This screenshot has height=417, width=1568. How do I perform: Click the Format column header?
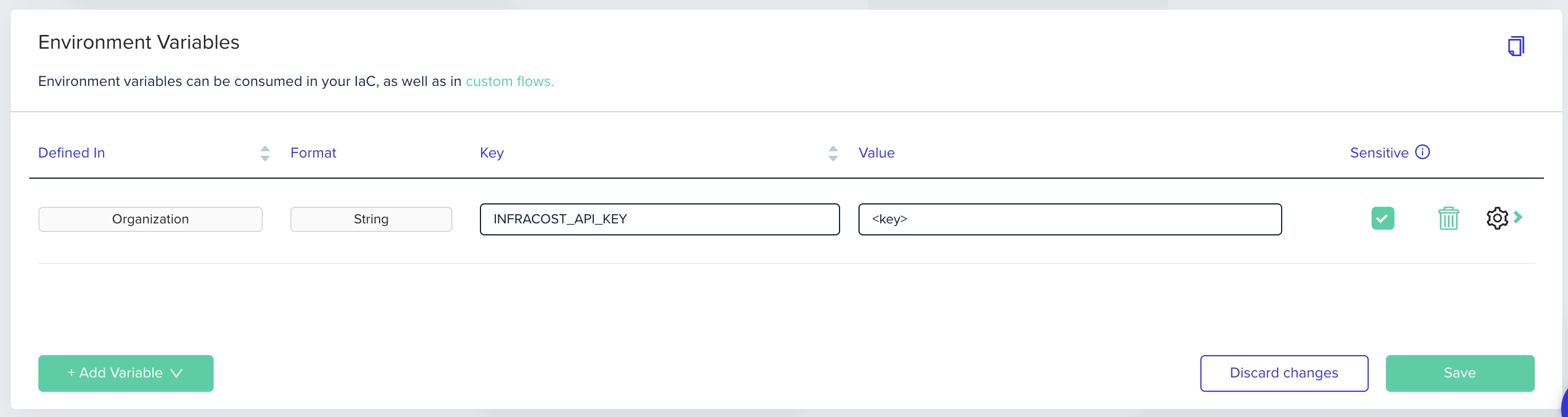(x=313, y=153)
